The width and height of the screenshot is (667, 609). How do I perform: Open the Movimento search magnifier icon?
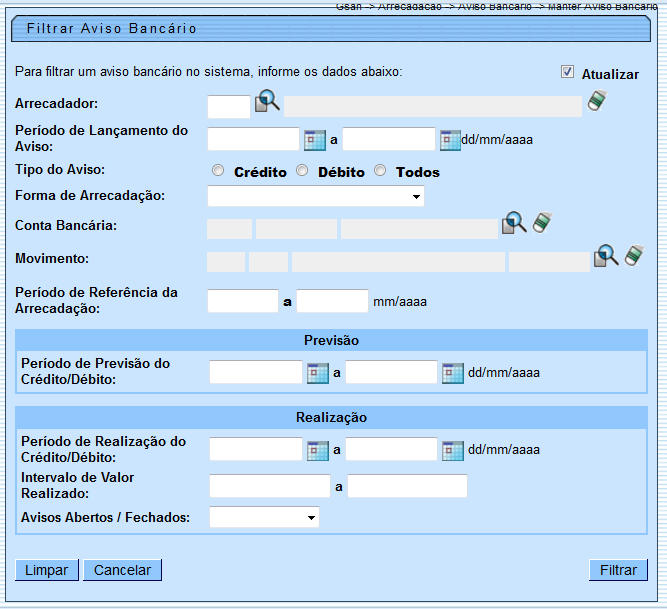606,257
